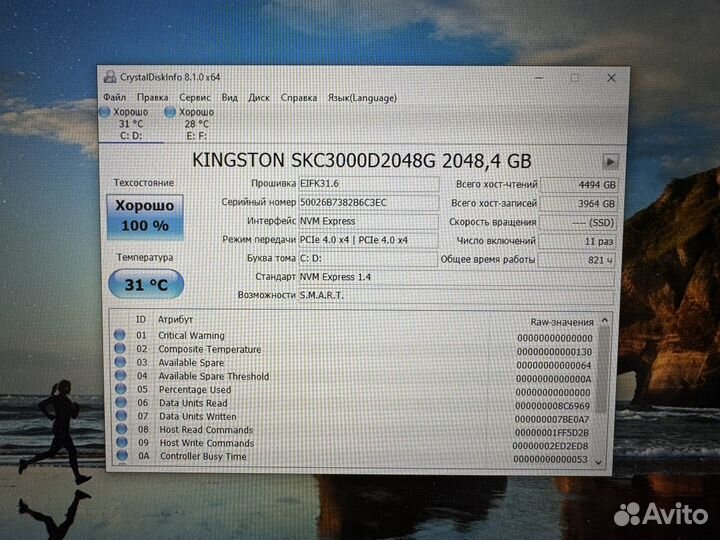The image size is (720, 540).
Task: Click the Буква тома field C: D:
Action: [x=368, y=259]
